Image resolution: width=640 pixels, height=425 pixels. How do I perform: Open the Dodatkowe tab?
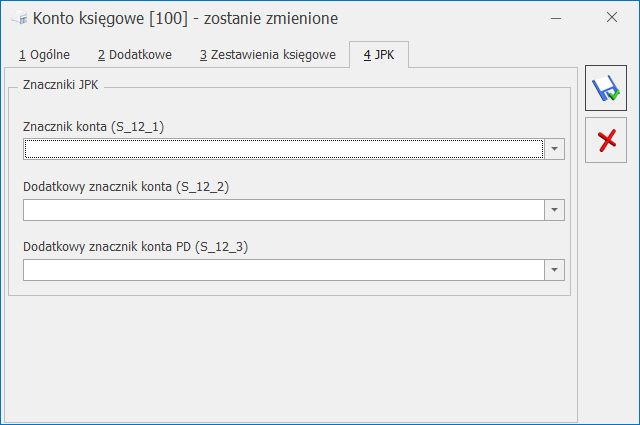[134, 54]
